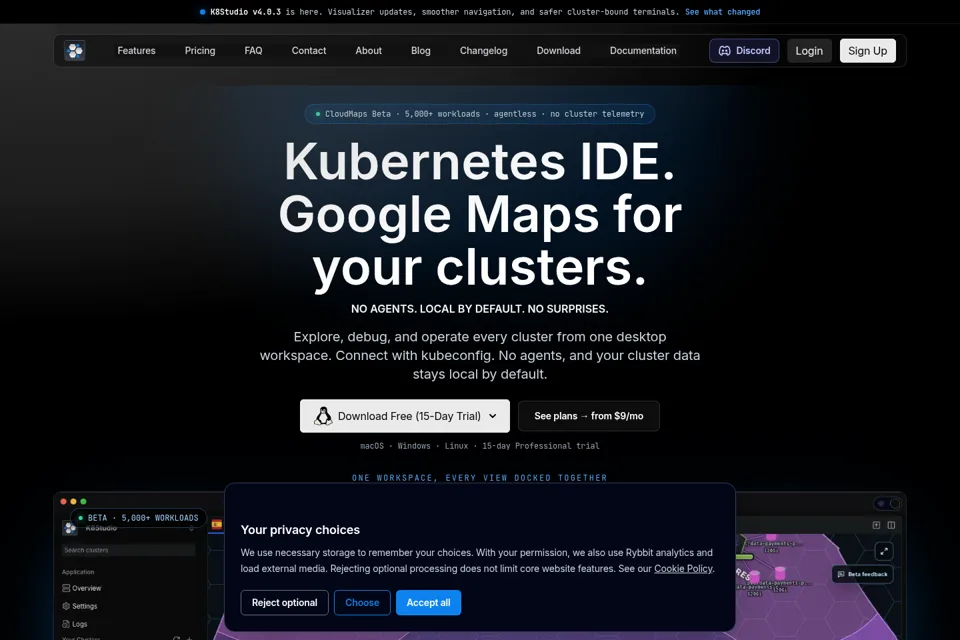
Task: Click the Spanish flag icon in preview
Action: [217, 524]
